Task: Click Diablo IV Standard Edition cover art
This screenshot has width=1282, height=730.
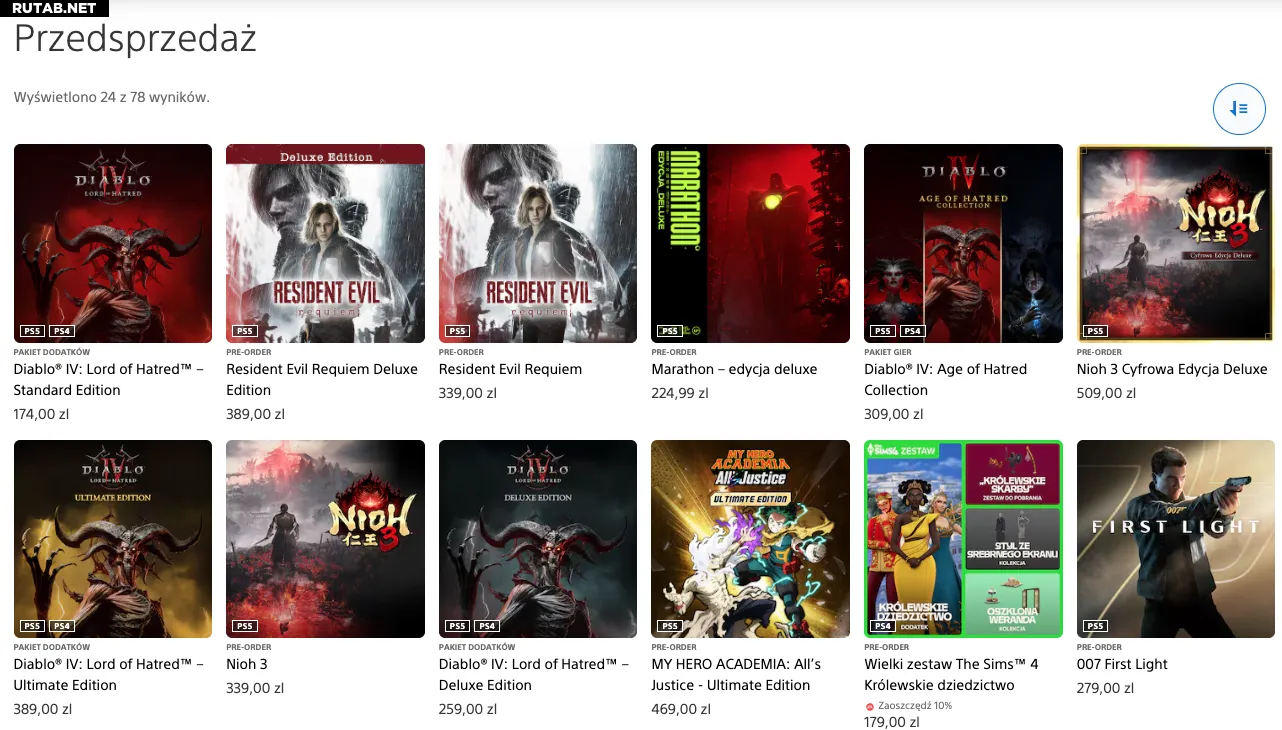Action: pyautogui.click(x=113, y=243)
